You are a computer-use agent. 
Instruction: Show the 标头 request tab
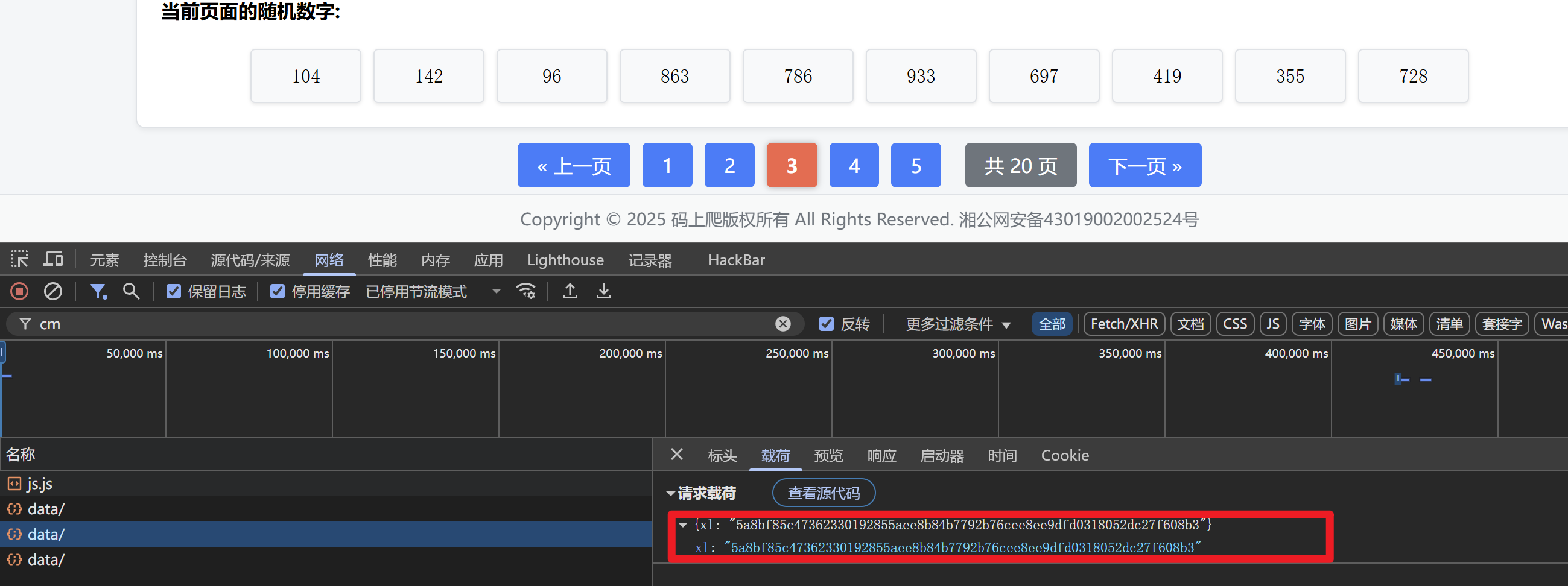[723, 456]
